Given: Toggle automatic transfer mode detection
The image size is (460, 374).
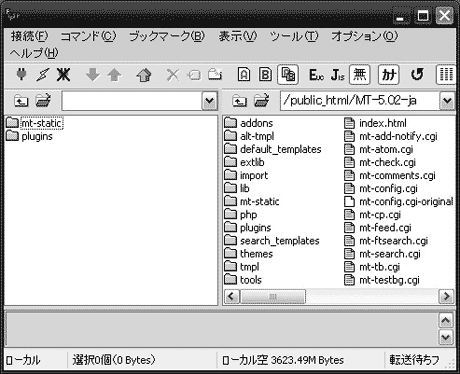Looking at the screenshot, I should pyautogui.click(x=288, y=74).
